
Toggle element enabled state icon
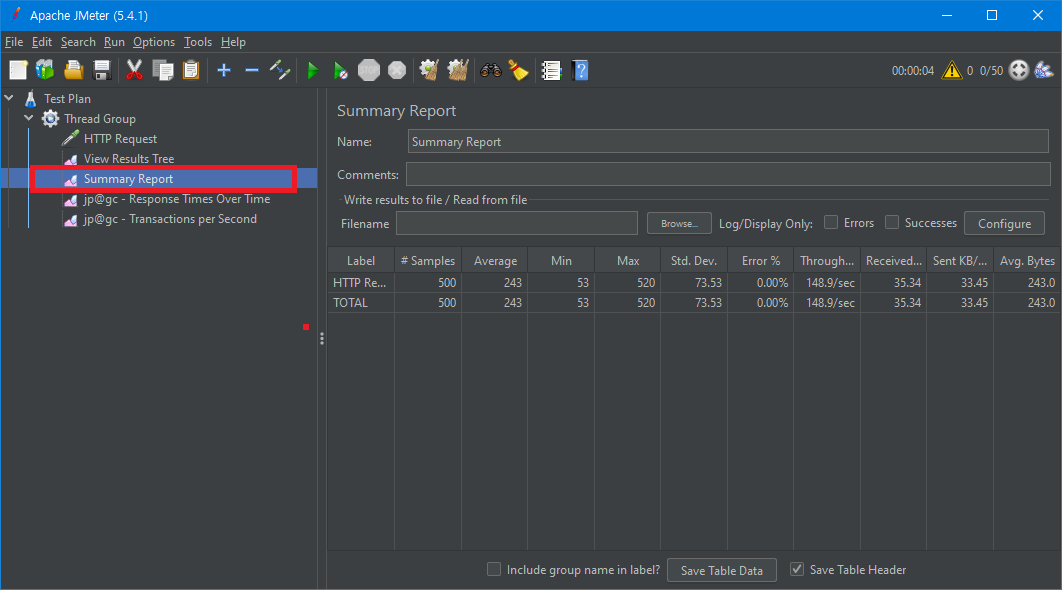280,70
